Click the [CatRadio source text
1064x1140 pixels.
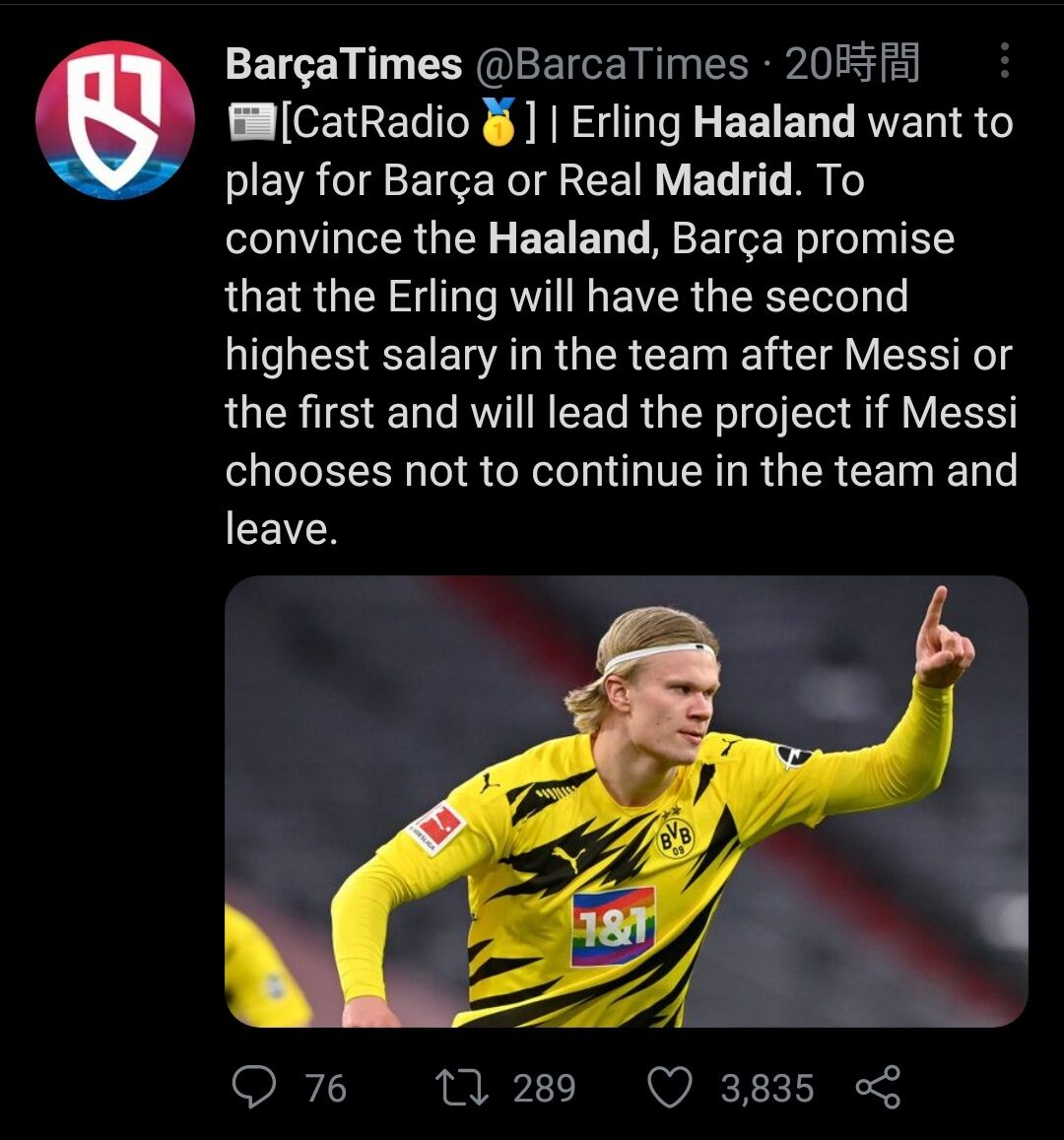(x=376, y=123)
